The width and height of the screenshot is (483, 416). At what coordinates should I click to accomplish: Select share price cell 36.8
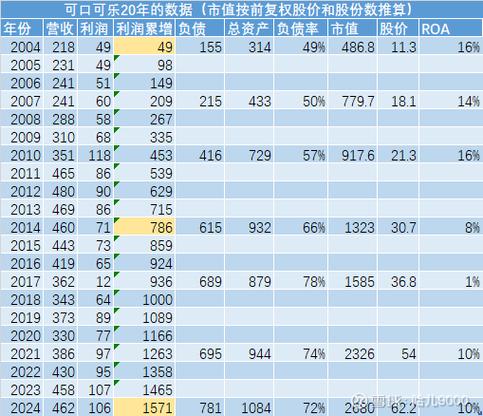tap(398, 280)
